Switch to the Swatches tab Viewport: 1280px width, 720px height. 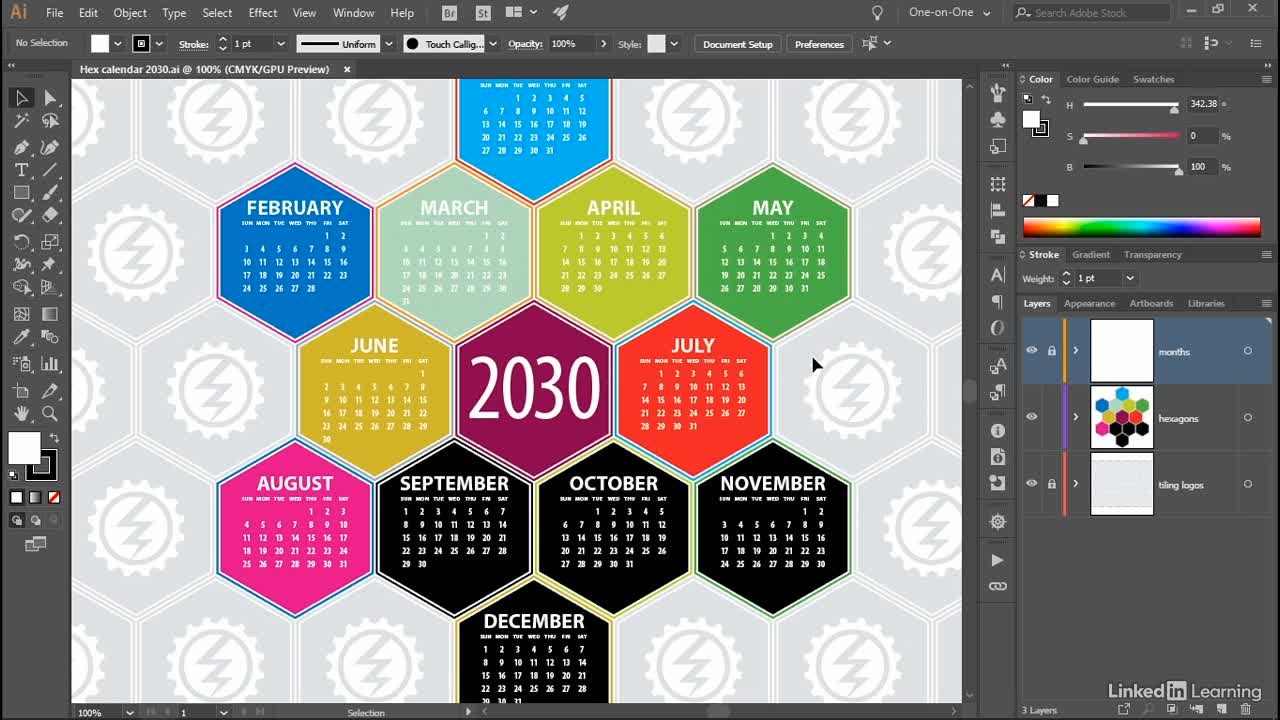[x=1153, y=79]
